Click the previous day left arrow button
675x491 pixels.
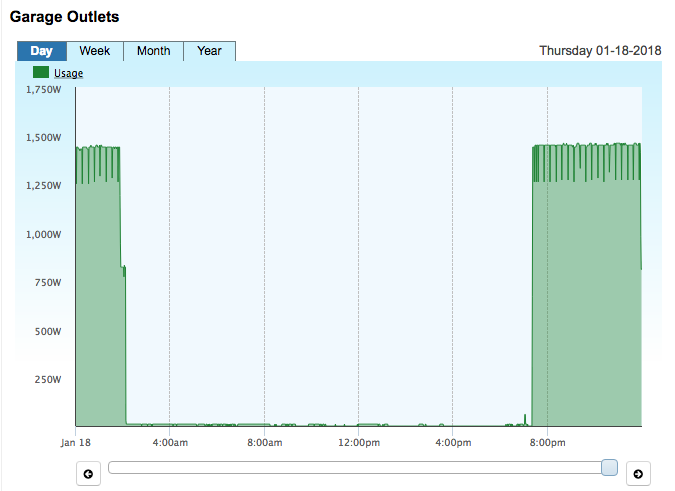[88, 474]
